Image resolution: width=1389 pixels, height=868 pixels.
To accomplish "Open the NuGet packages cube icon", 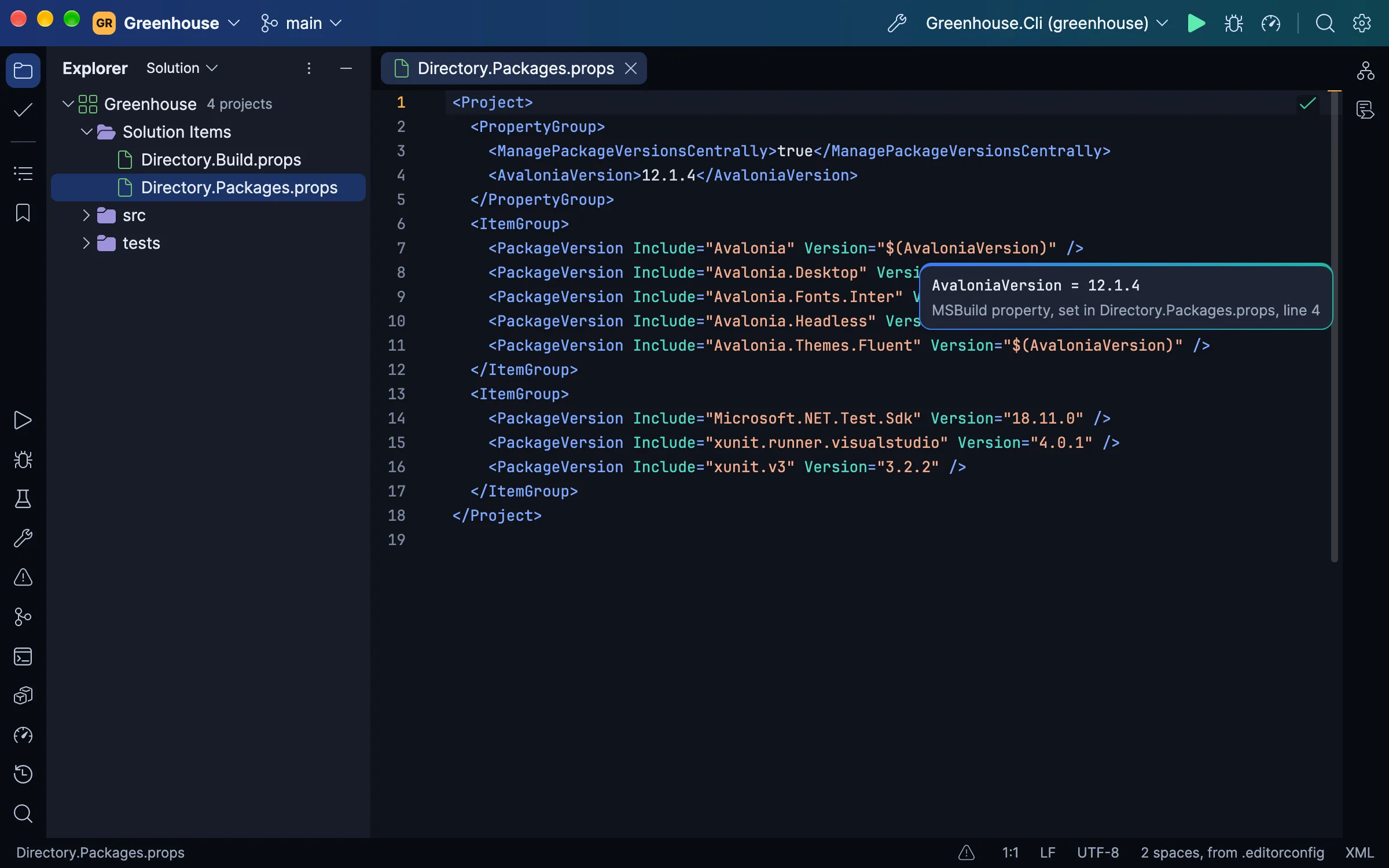I will pos(23,696).
